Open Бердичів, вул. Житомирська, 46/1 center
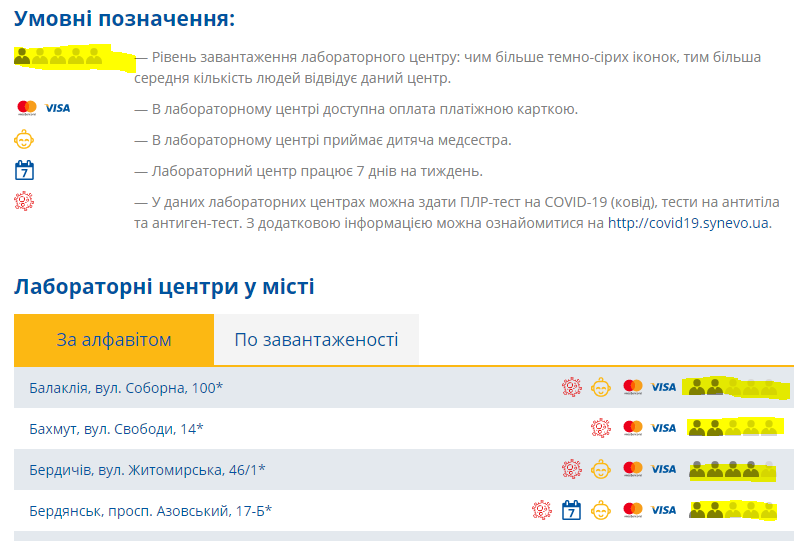This screenshot has height=541, width=812. 147,469
